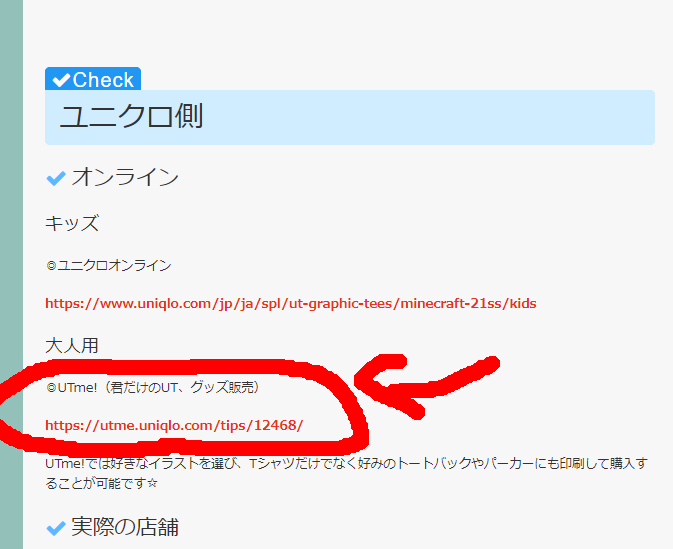The width and height of the screenshot is (673, 549).
Task: Click the ©UTme!（君だけのUT、グッズ販売） caption
Action: click(x=153, y=387)
